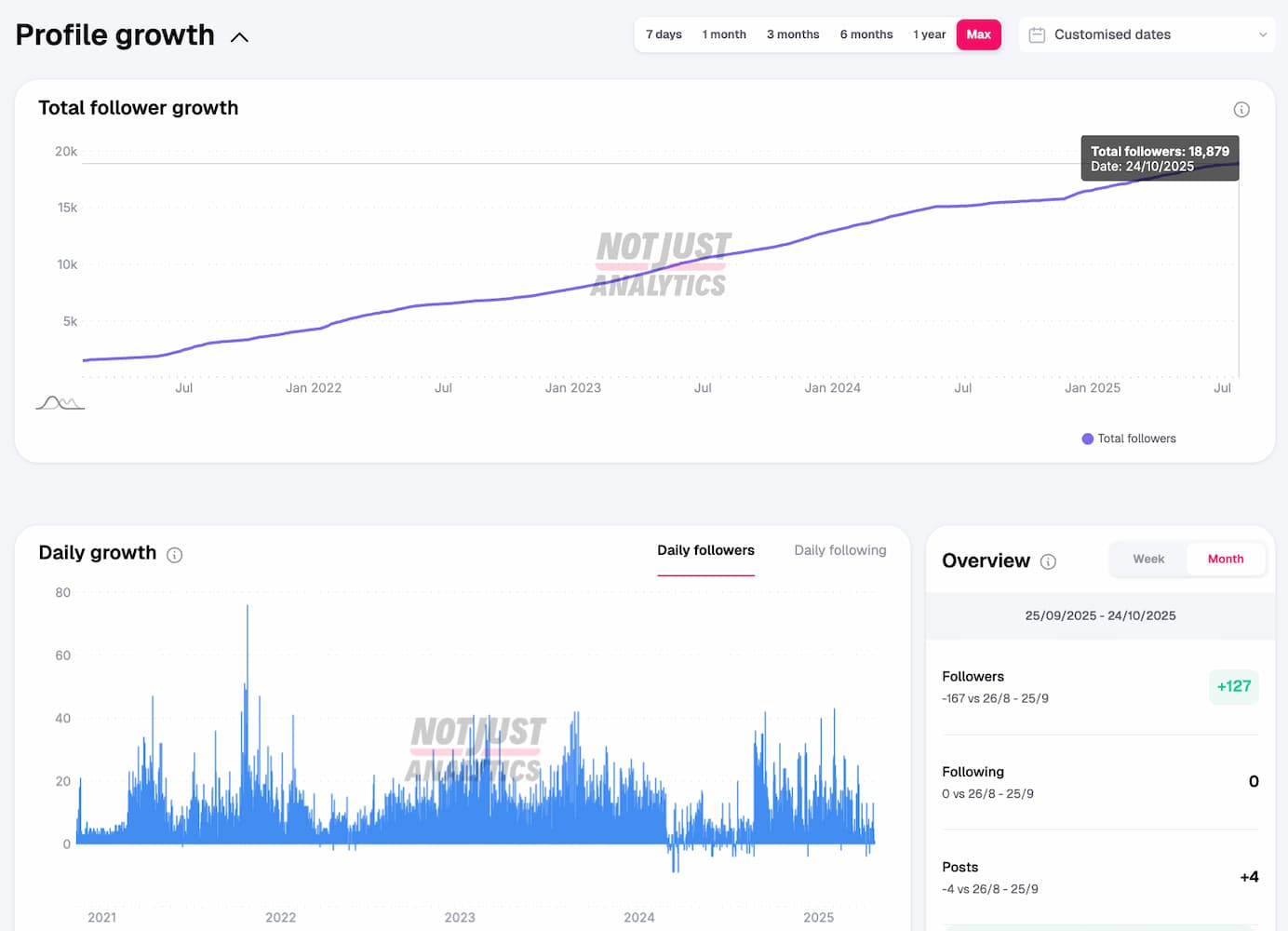Click the Not Just Analytics watermark logo in follower chart

662,264
